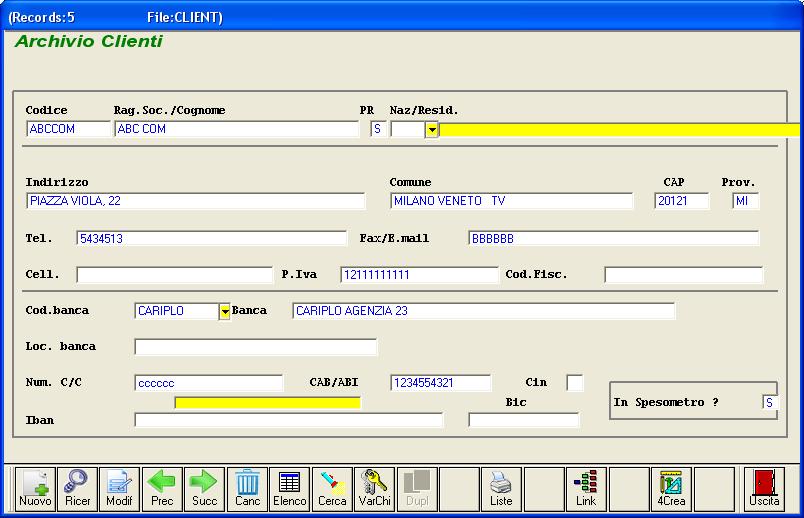Click the empty Cod.Fisc. field
804x518 pixels.
pyautogui.click(x=684, y=274)
